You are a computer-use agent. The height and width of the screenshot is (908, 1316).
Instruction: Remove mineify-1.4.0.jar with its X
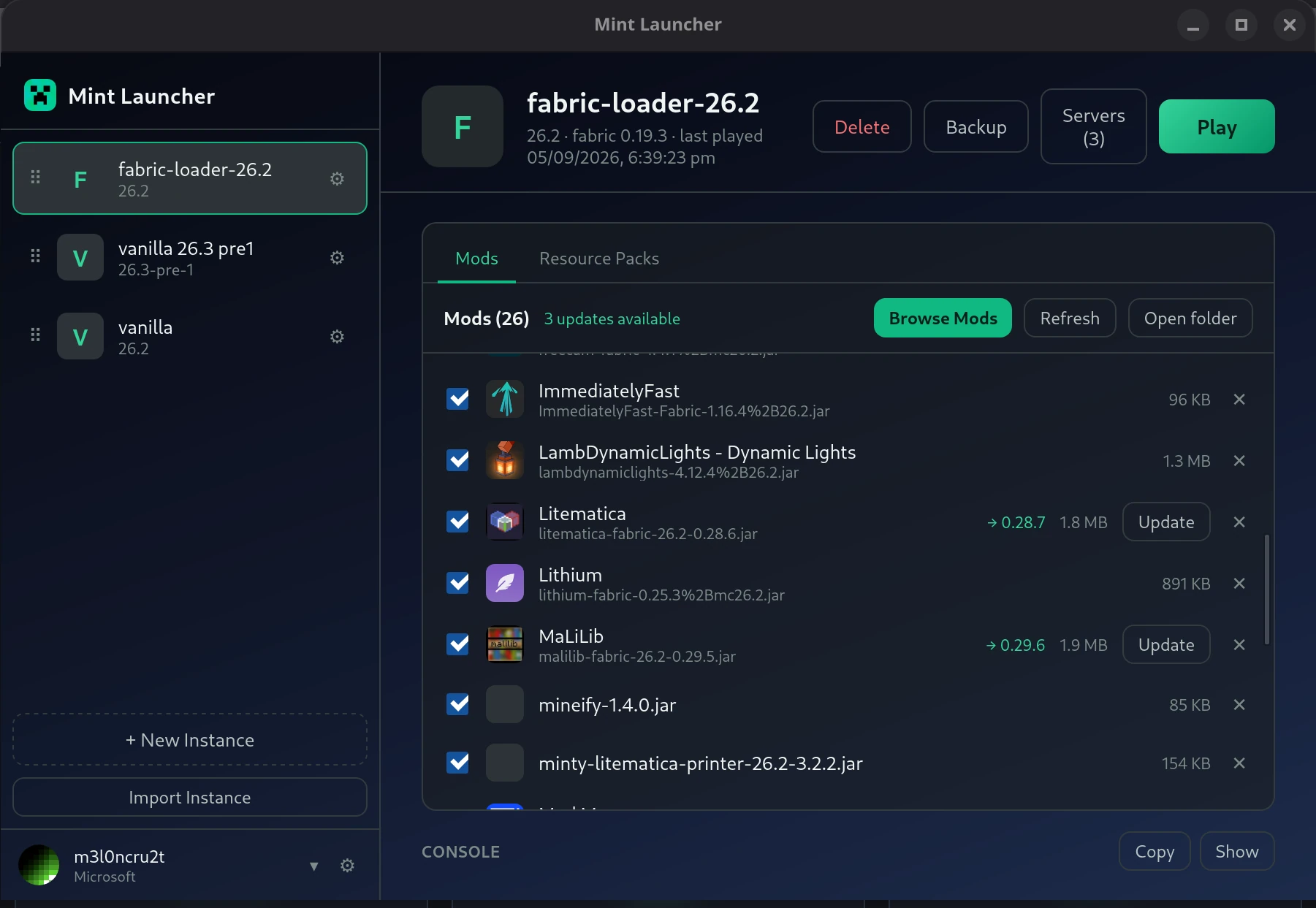pos(1239,705)
